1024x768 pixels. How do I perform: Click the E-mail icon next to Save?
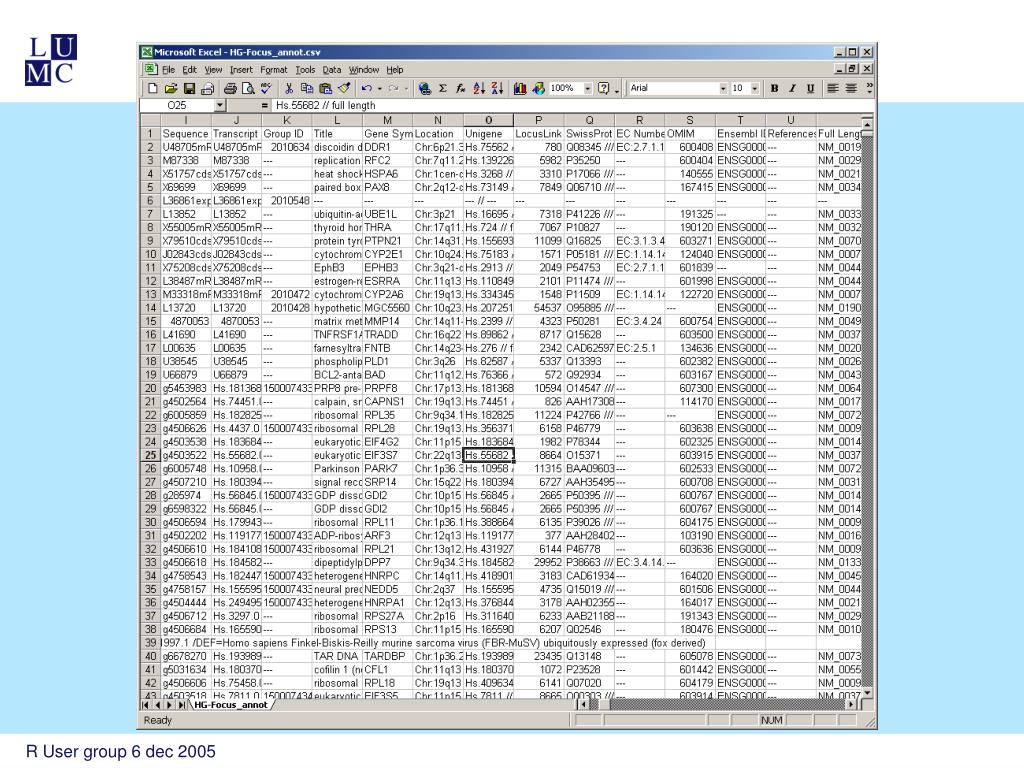207,88
